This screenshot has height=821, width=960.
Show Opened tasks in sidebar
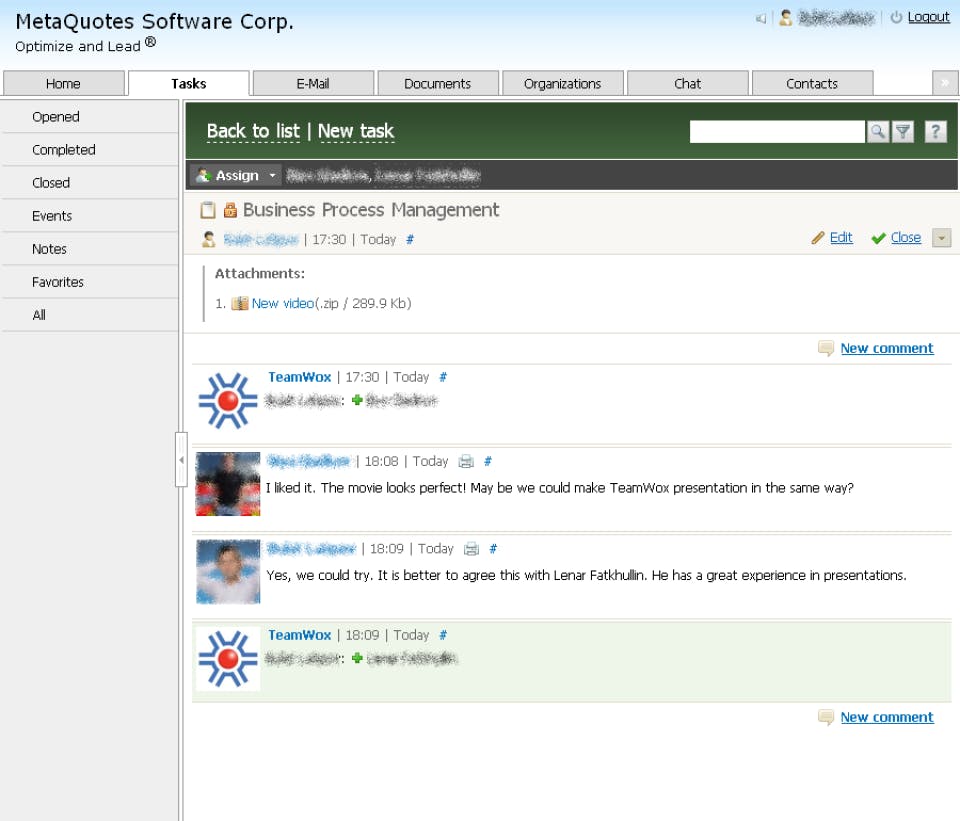click(x=90, y=117)
